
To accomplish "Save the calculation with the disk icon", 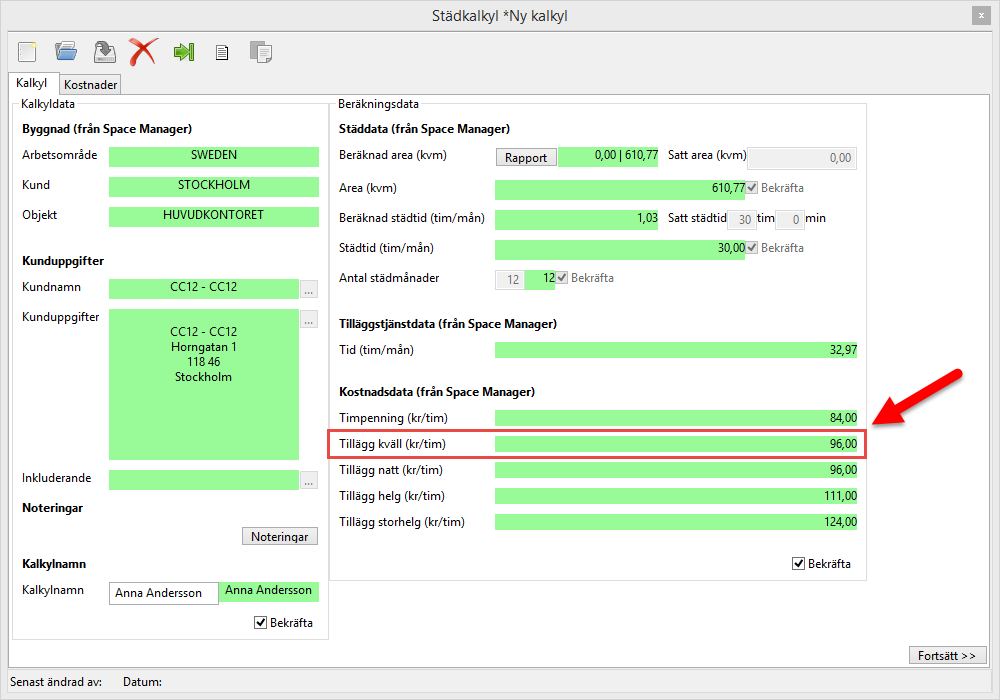I will [104, 51].
